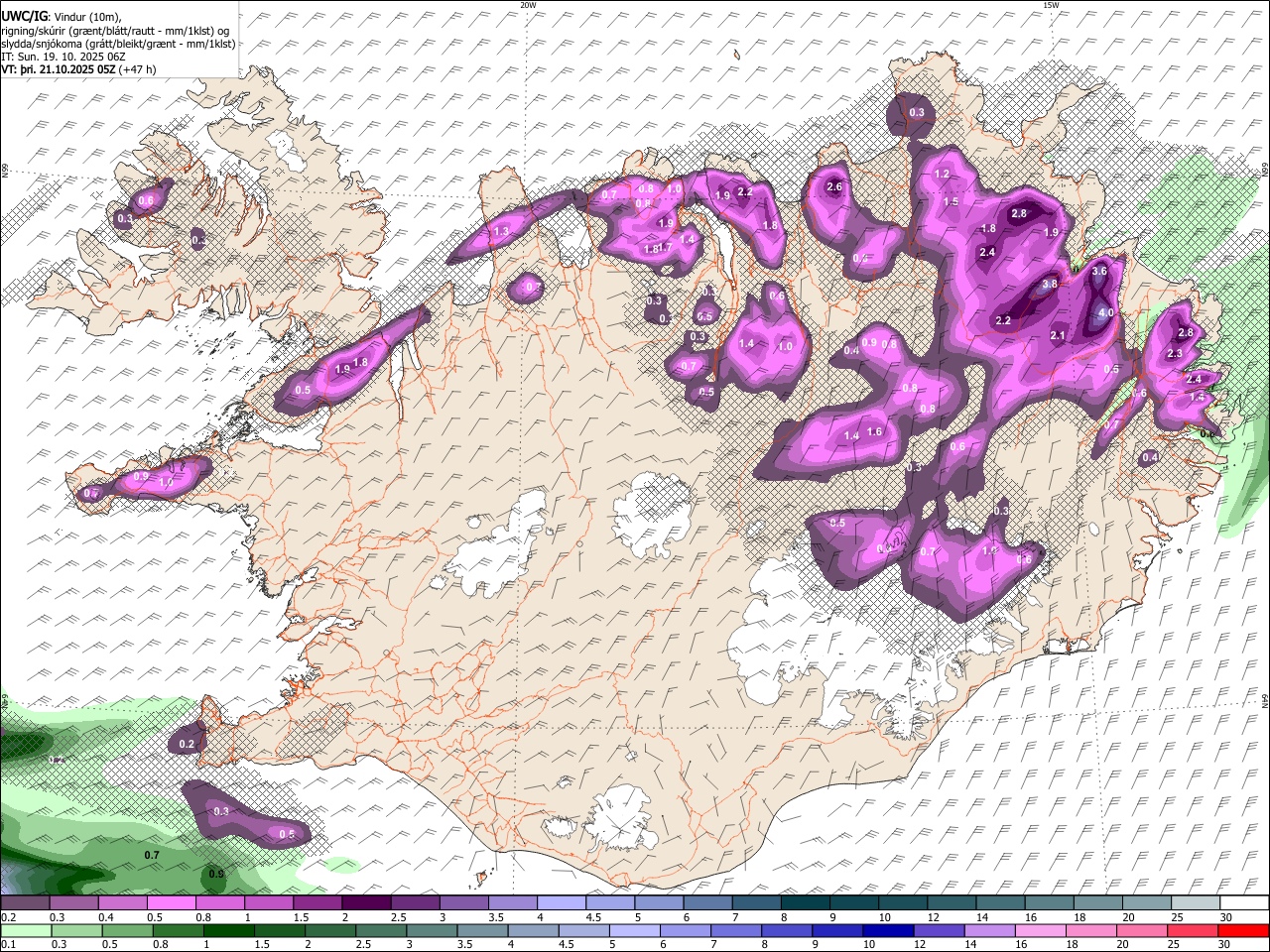Screen dimensions: 1270x952
Task: Click the '0.1' label under the bottom legend row
Action: (9, 945)
